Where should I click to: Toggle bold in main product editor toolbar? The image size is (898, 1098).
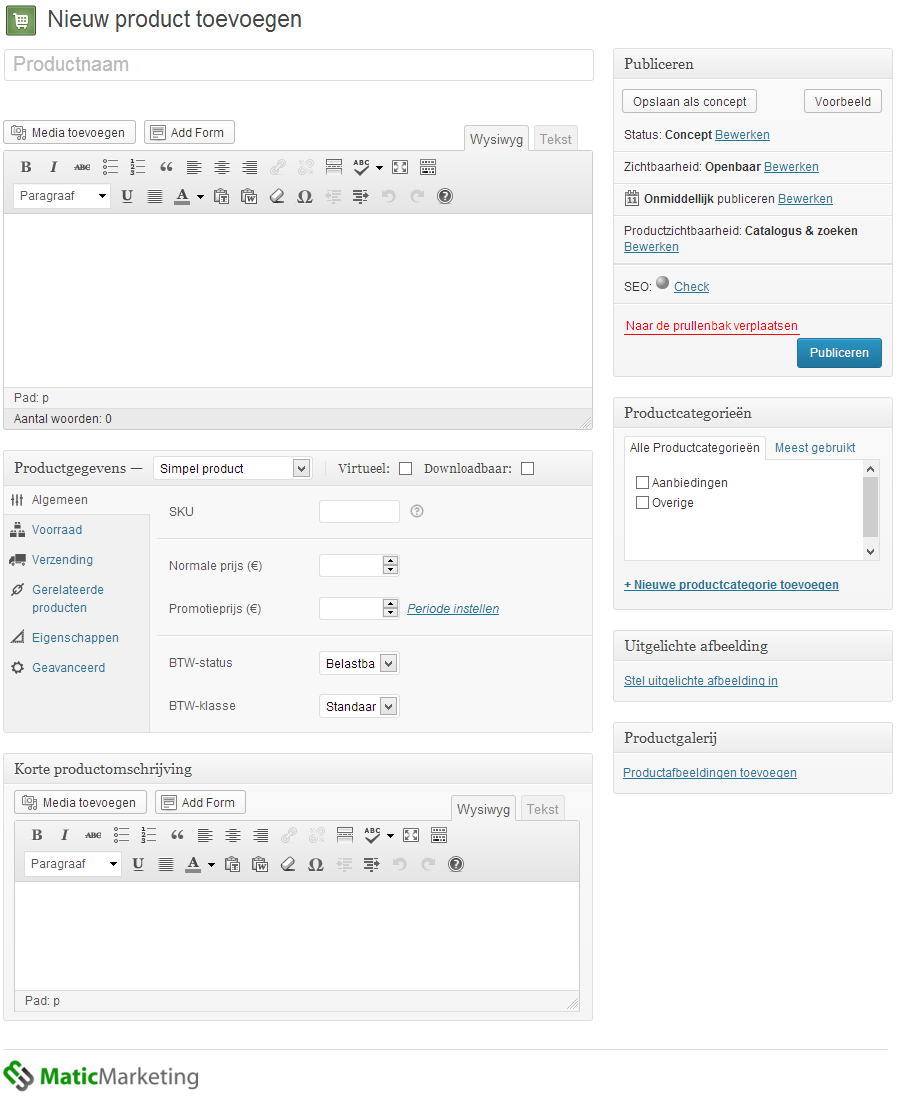tap(26, 167)
